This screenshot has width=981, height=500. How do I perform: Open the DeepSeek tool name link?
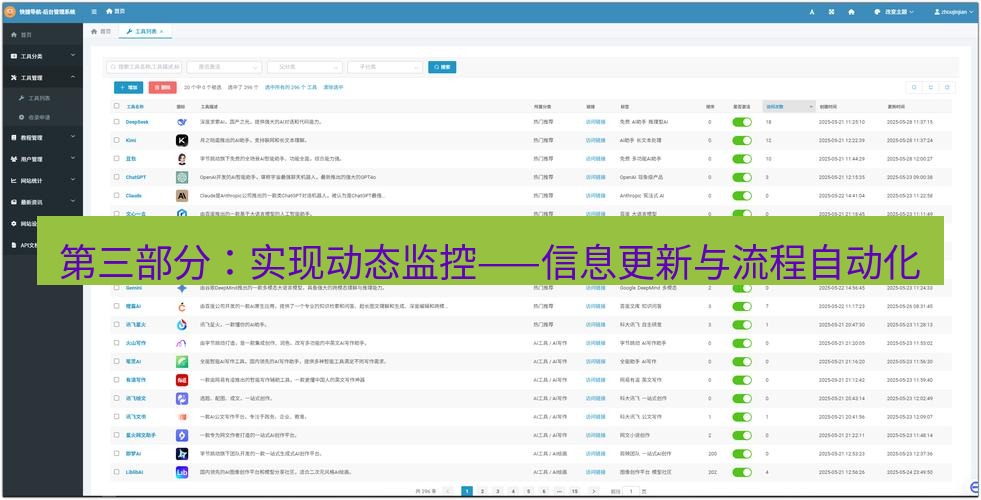(x=137, y=122)
